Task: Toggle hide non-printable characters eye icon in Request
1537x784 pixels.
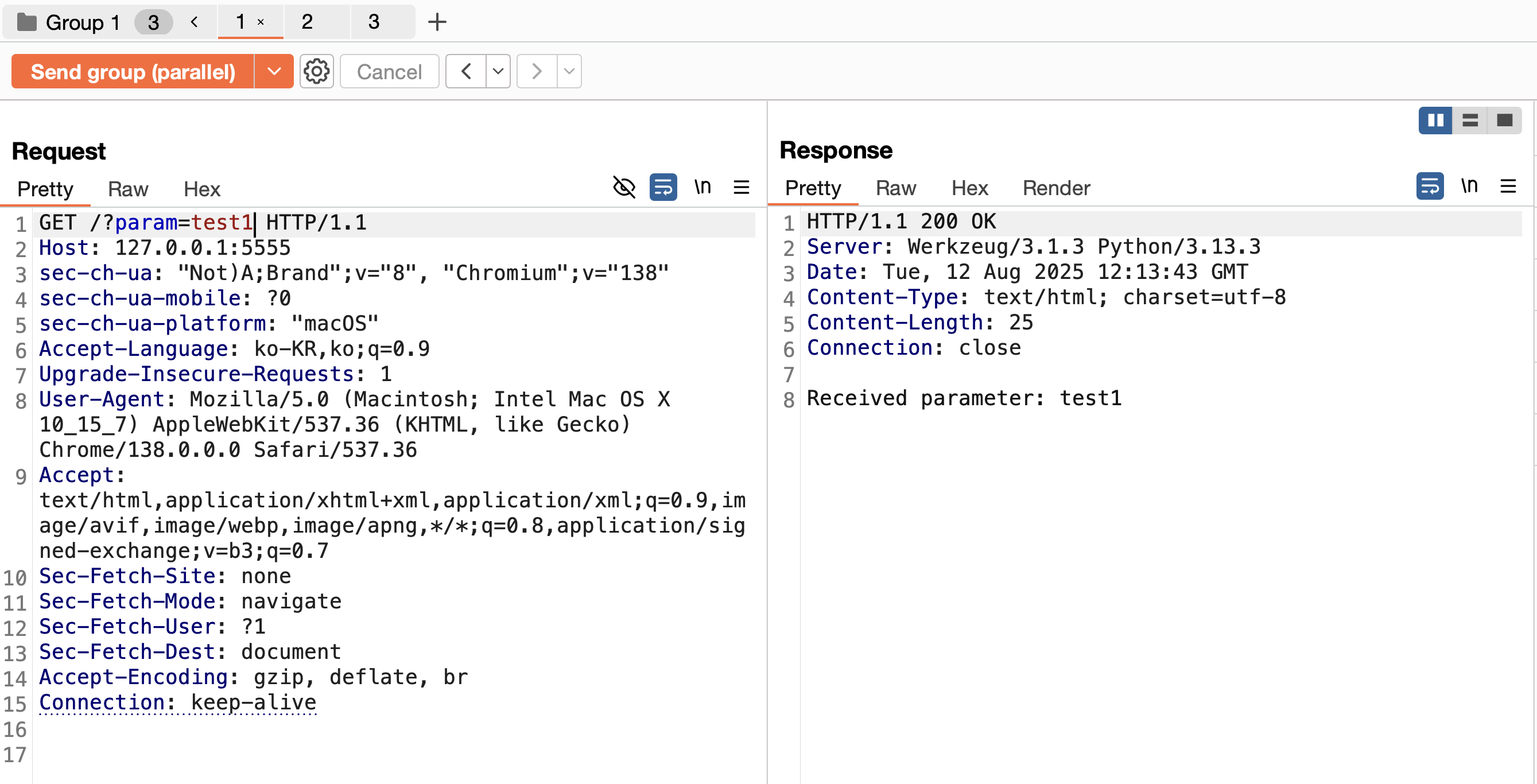Action: pos(624,187)
